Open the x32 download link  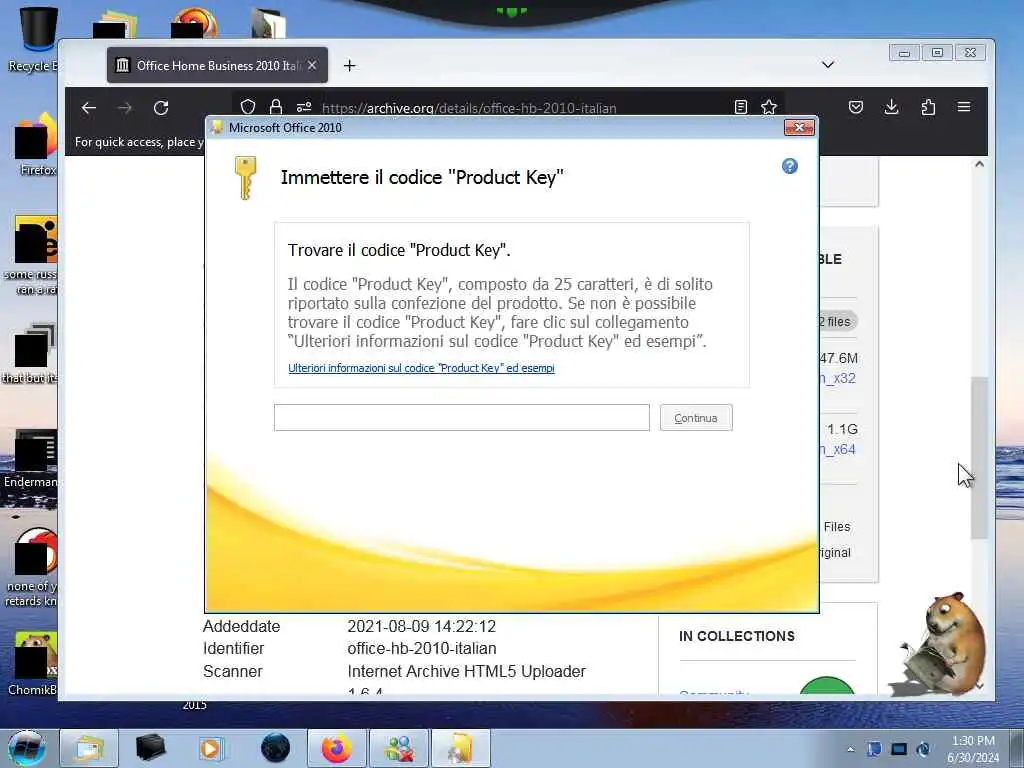(839, 378)
